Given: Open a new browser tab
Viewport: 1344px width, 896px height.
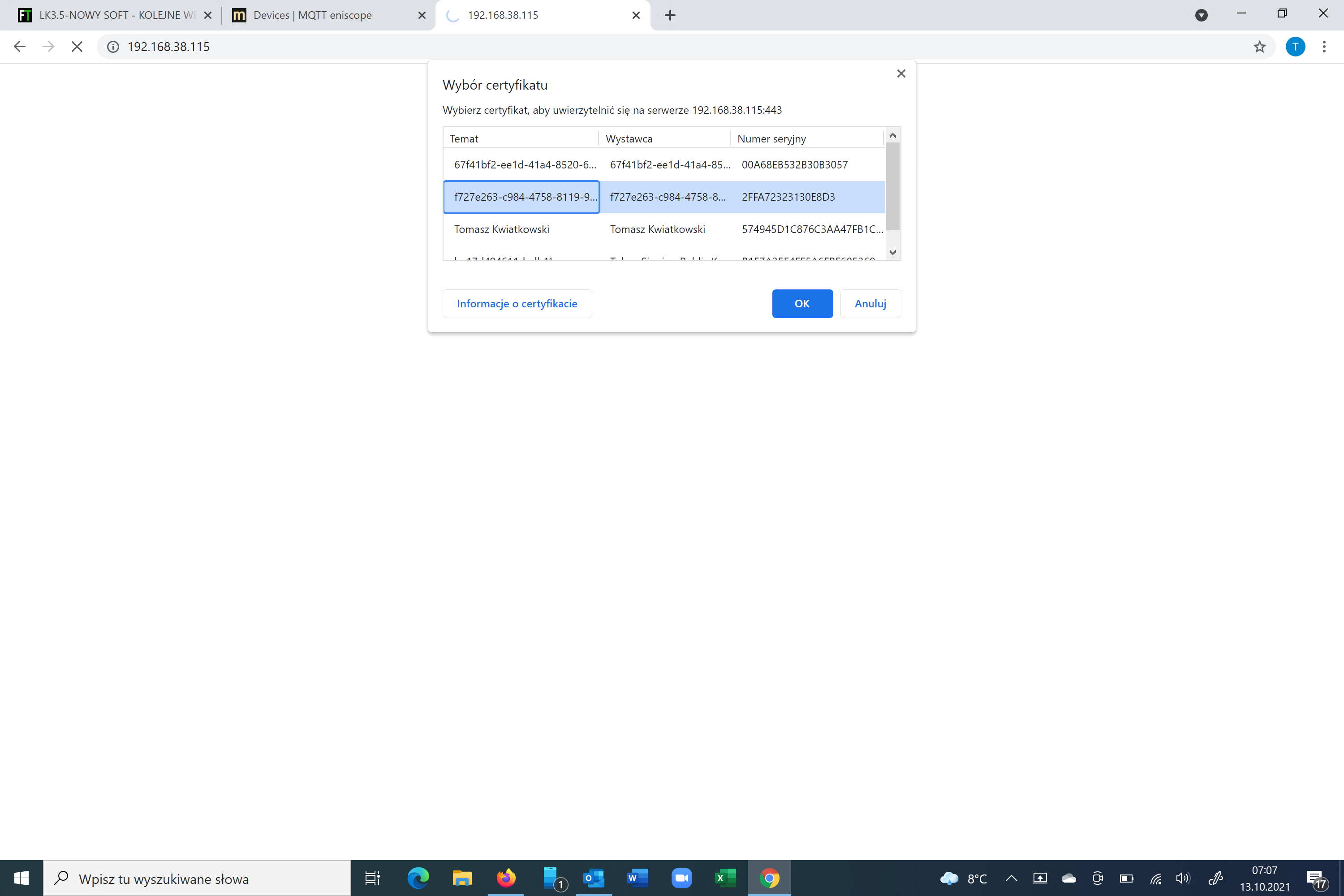Looking at the screenshot, I should (x=670, y=15).
